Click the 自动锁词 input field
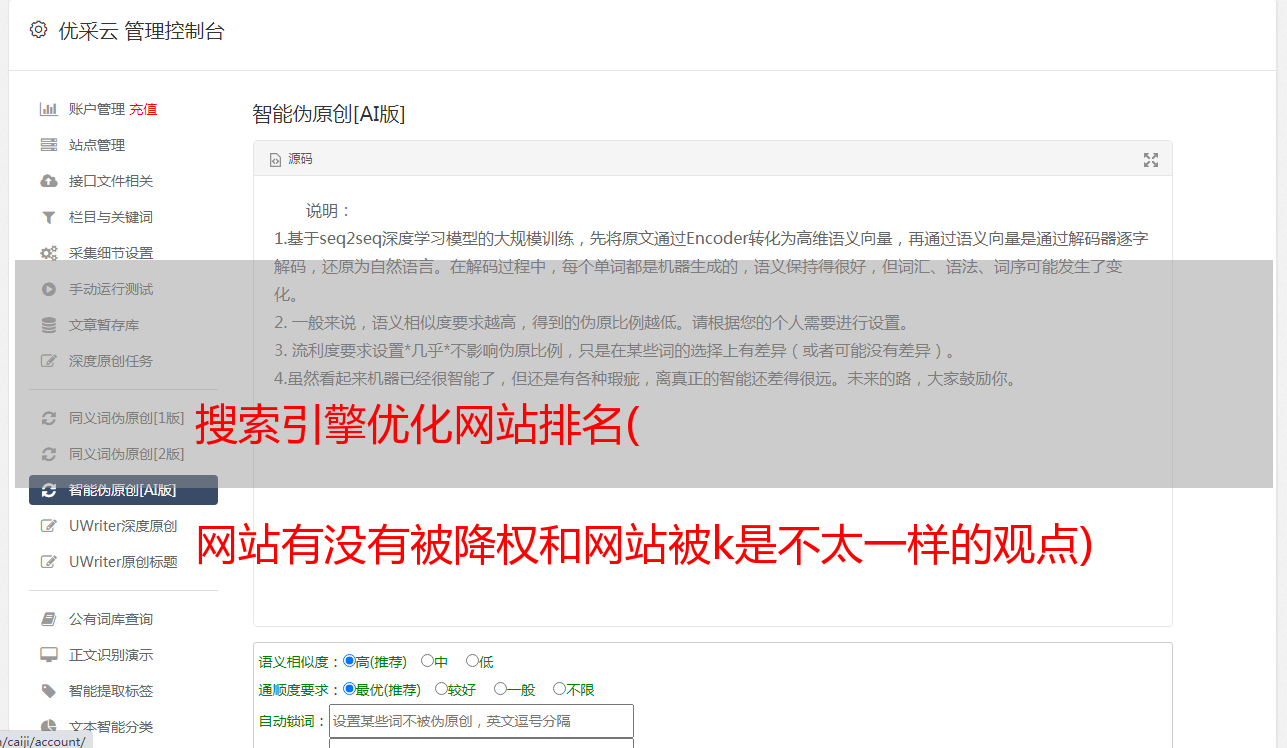Image resolution: width=1287 pixels, height=748 pixels. pos(481,721)
